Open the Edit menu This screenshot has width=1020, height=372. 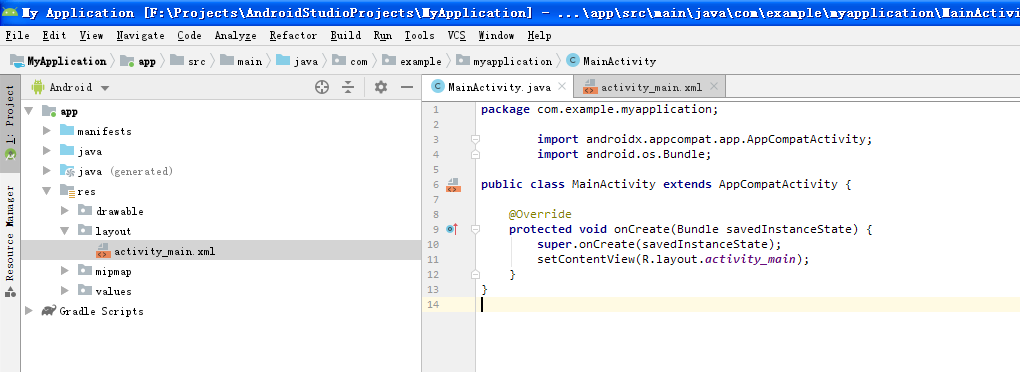coord(55,36)
